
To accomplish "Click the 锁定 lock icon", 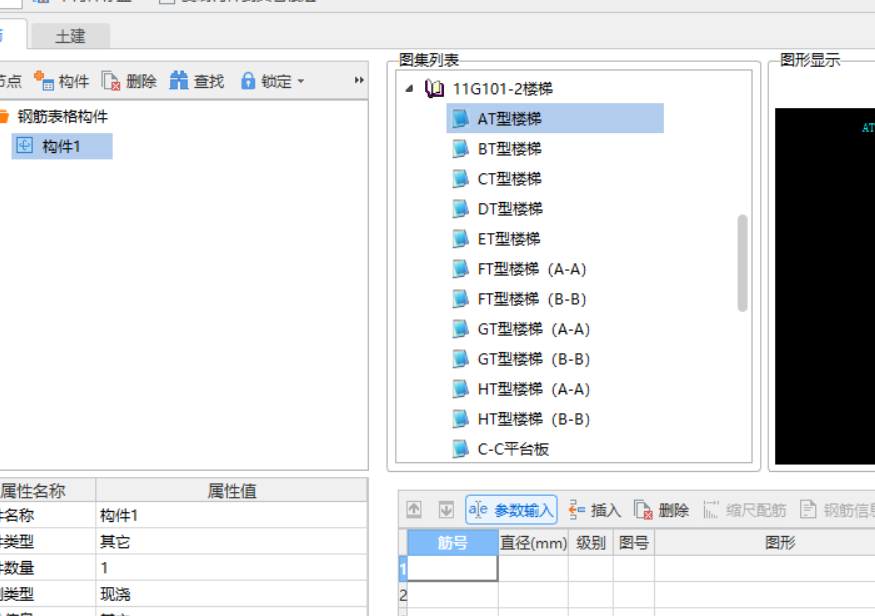I will point(248,81).
